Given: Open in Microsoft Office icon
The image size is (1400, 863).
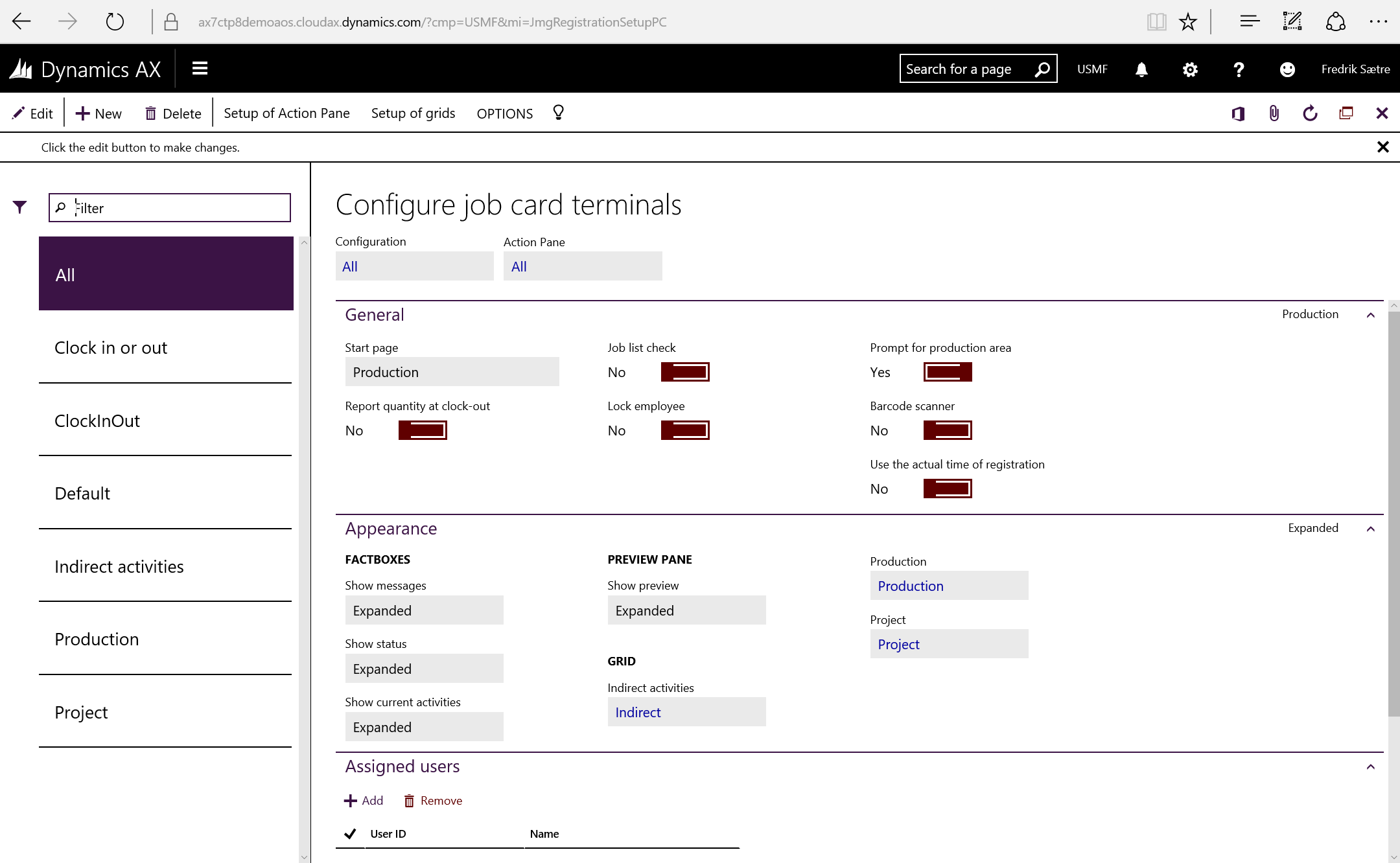Looking at the screenshot, I should pos(1238,113).
